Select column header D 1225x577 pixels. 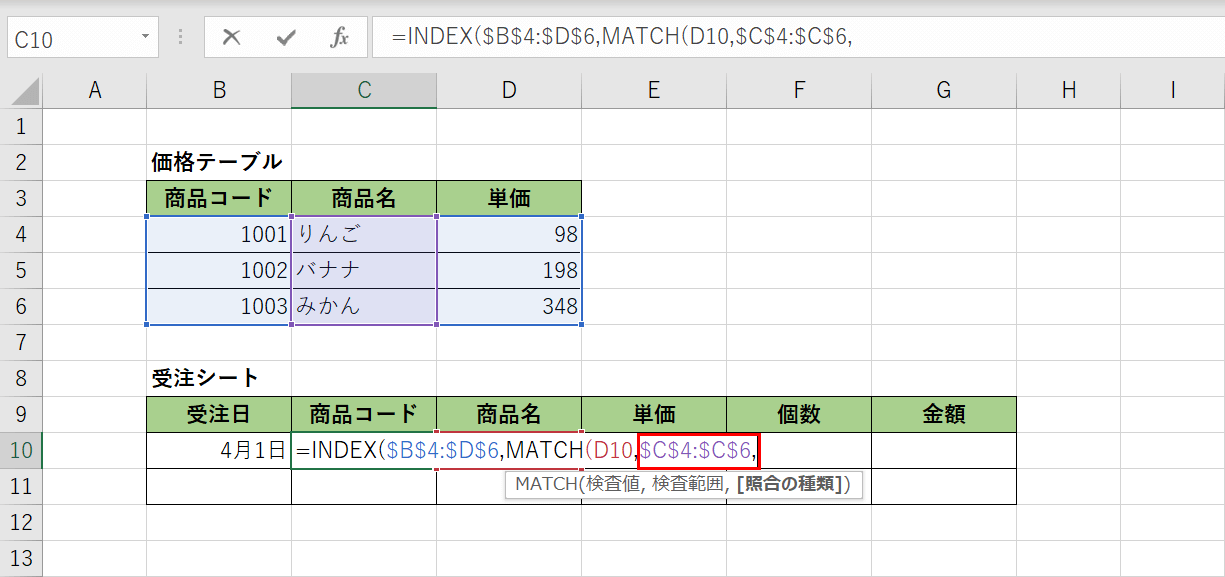pos(508,90)
